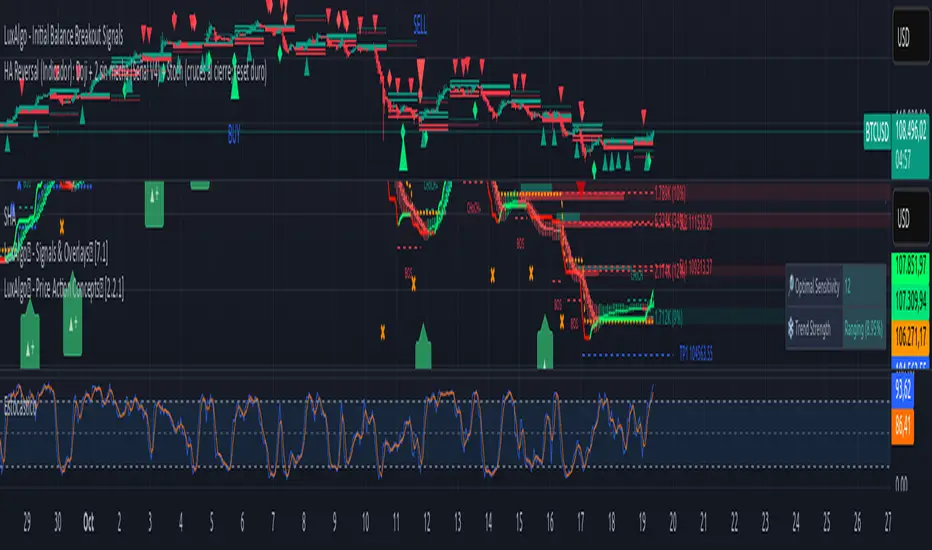Click the blue SELL signal label
This screenshot has width=932, height=550.
point(420,24)
